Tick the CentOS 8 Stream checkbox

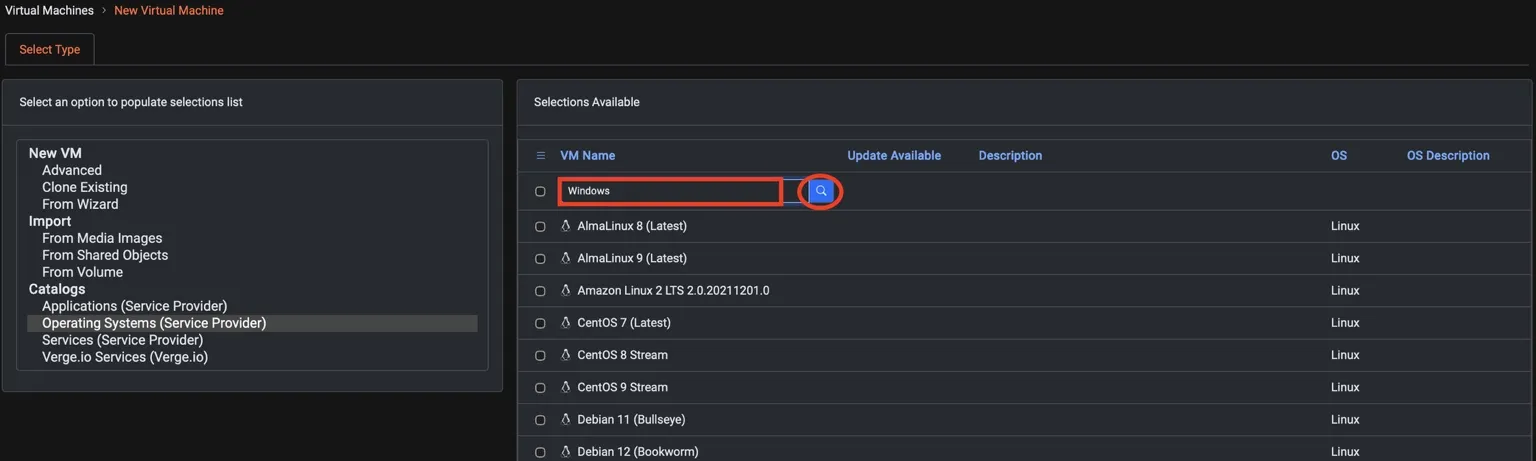[540, 356]
